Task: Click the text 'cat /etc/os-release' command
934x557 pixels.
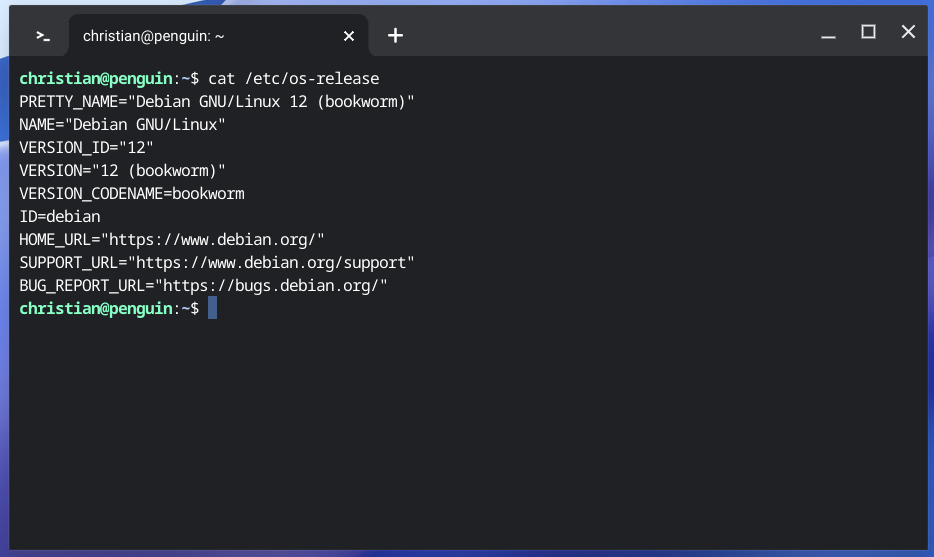Action: click(x=294, y=79)
